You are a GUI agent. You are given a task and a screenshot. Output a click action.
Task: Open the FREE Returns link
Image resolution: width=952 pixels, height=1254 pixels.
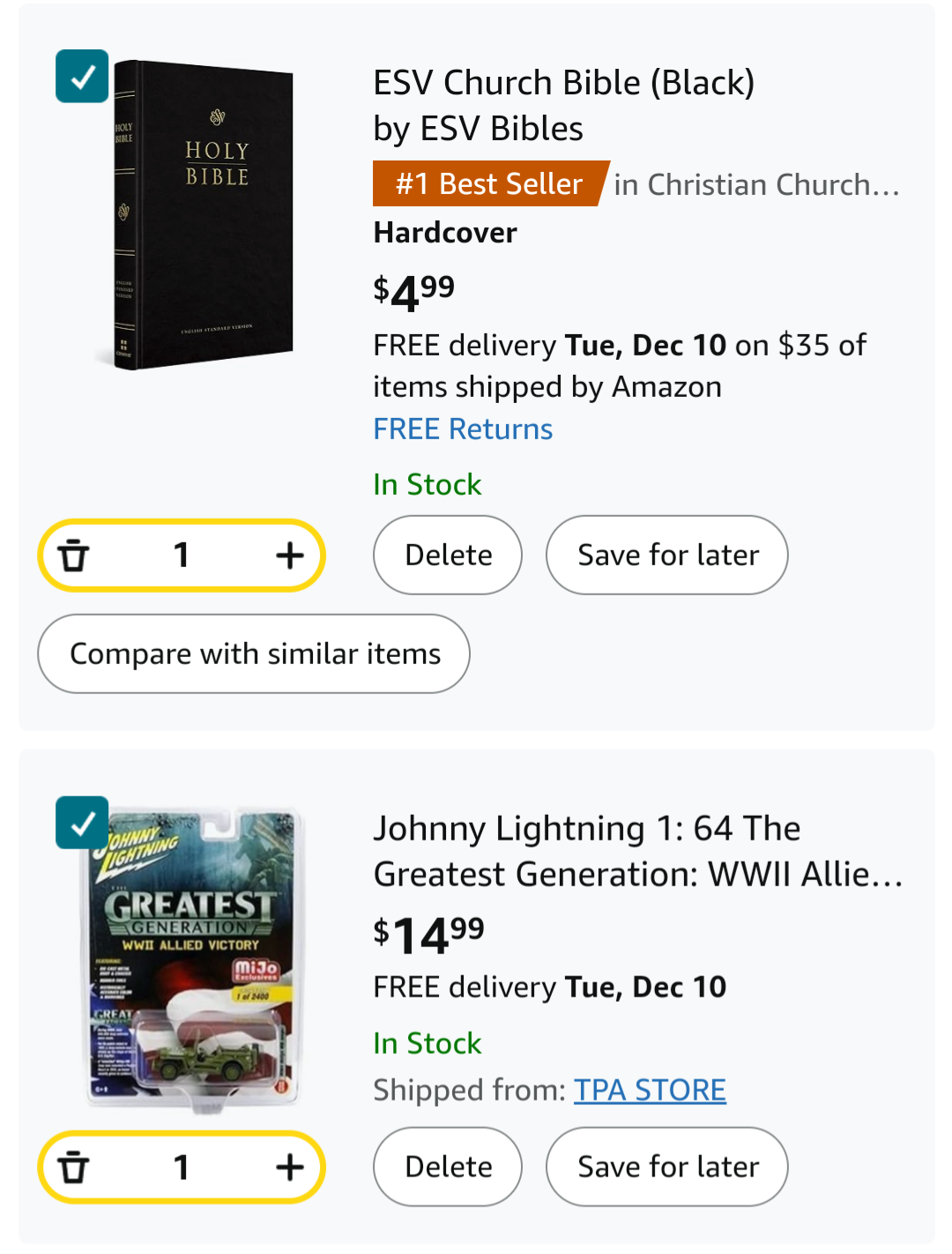pyautogui.click(x=463, y=429)
